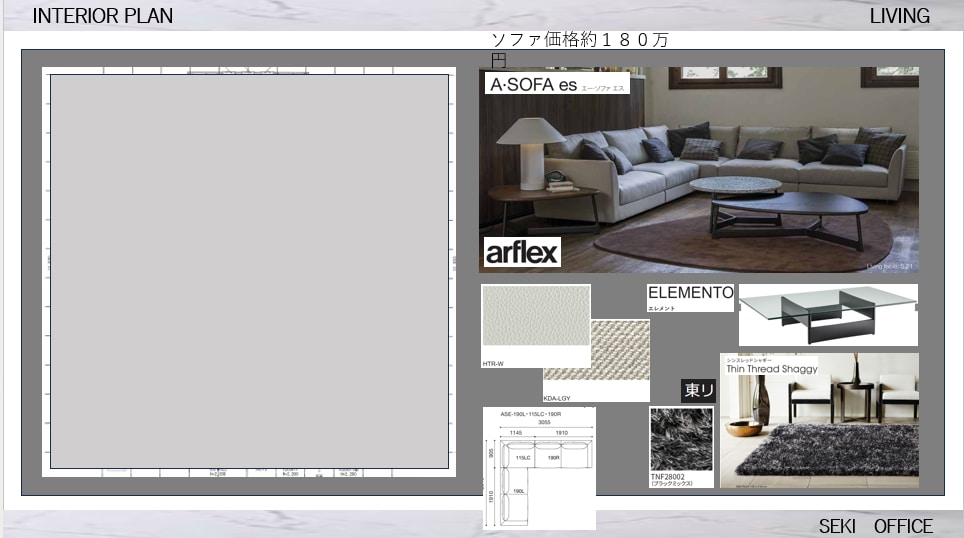Click the 東リ brand label
The image size is (964, 538).
[x=698, y=391]
